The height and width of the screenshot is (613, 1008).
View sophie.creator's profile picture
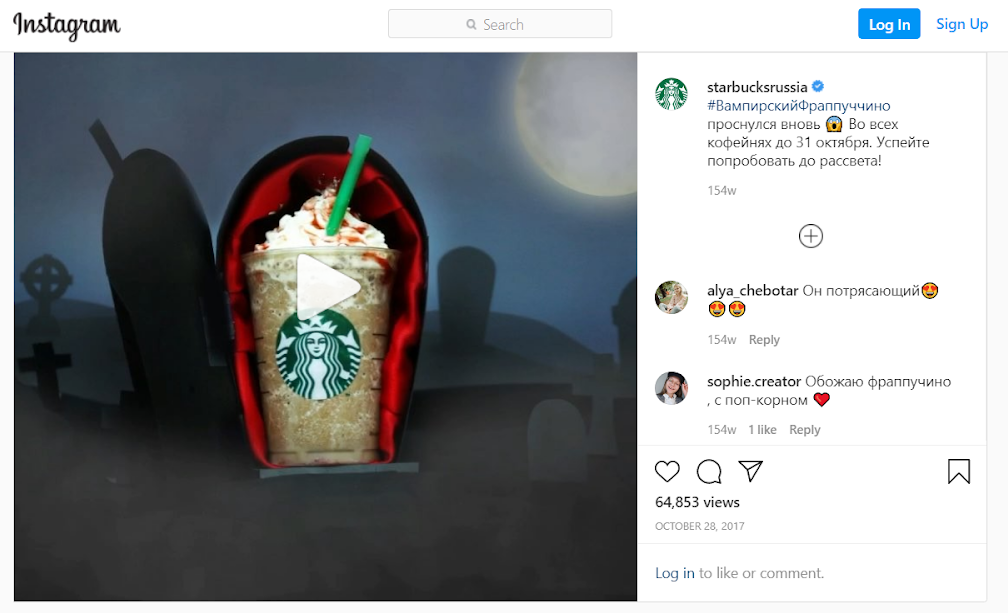(x=671, y=387)
